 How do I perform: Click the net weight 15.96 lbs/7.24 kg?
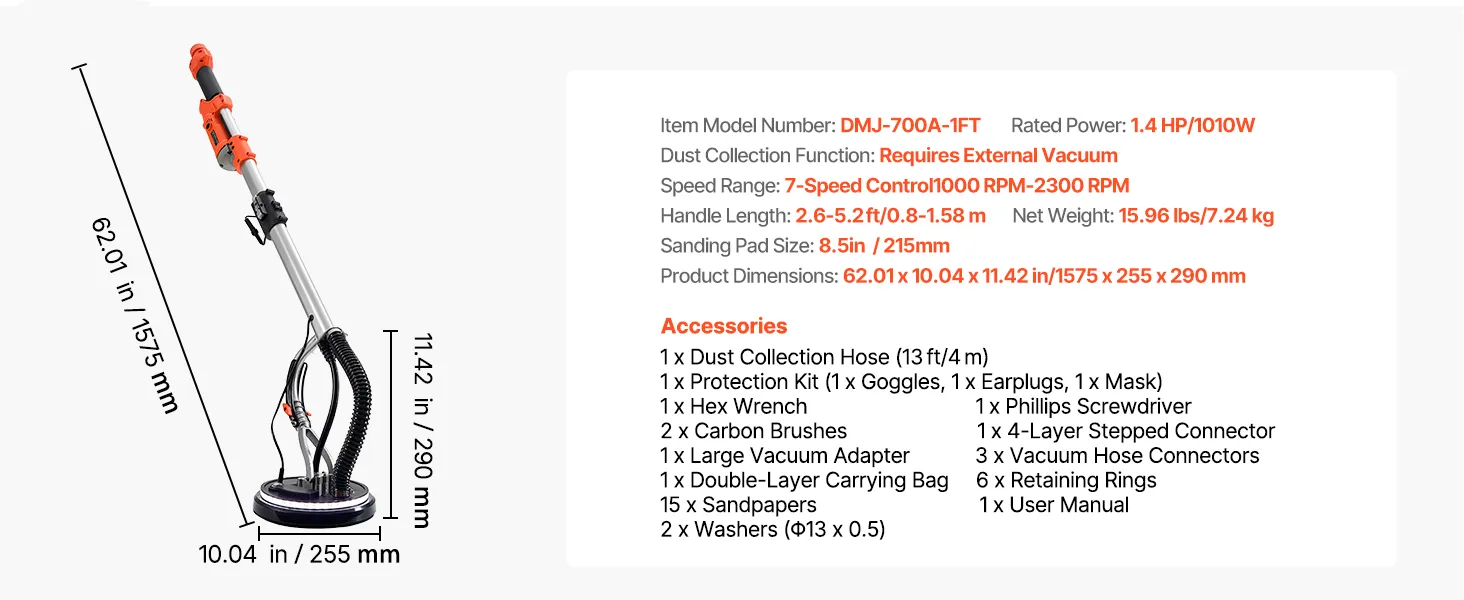[1196, 216]
